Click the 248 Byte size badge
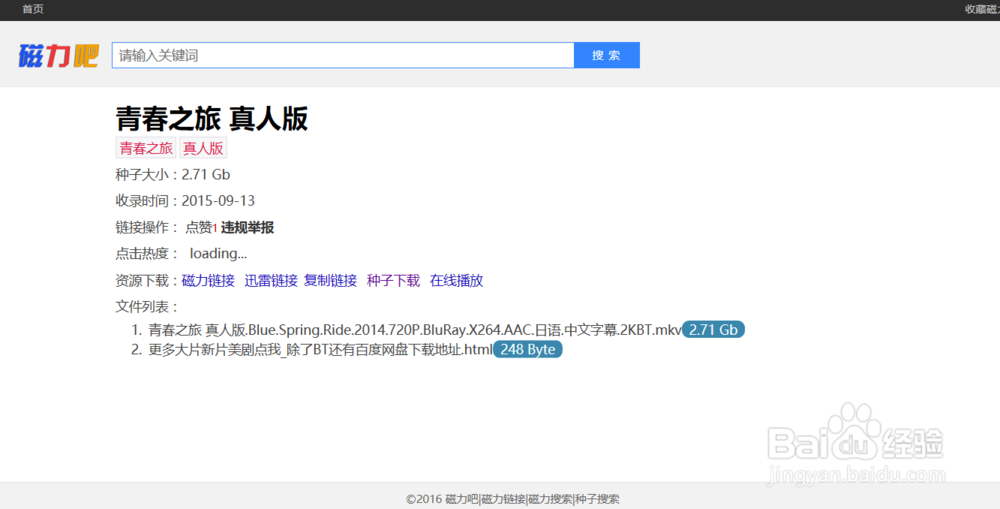Viewport: 1000px width, 509px height. click(x=527, y=350)
